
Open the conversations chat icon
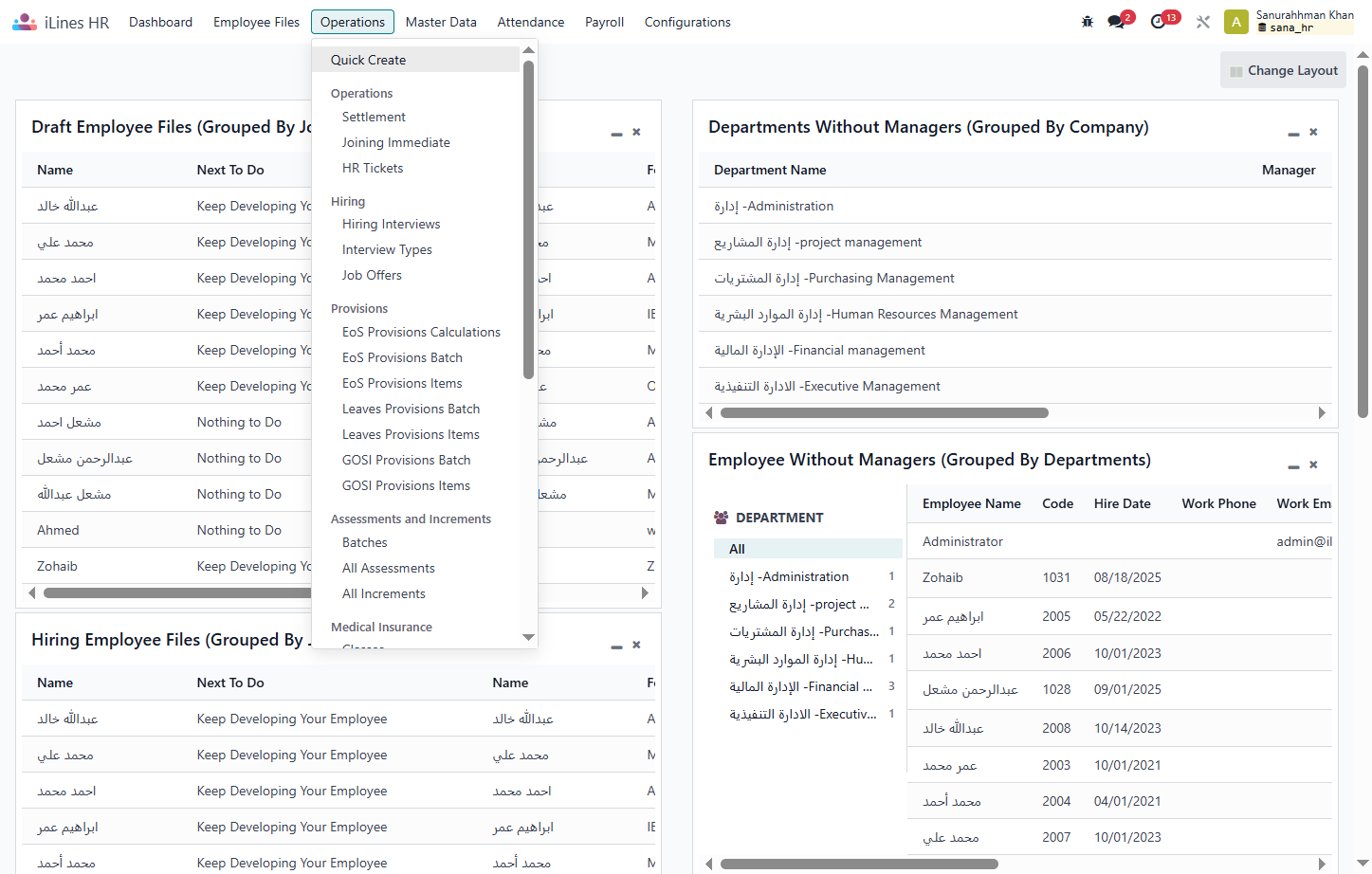(x=1116, y=22)
